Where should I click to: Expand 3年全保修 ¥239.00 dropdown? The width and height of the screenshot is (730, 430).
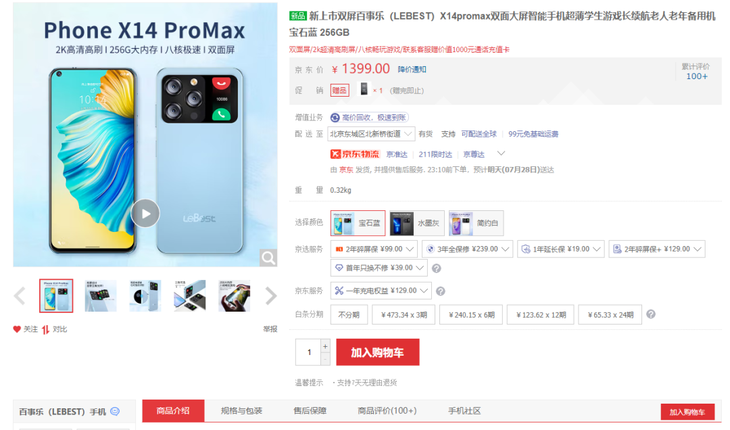[467, 249]
